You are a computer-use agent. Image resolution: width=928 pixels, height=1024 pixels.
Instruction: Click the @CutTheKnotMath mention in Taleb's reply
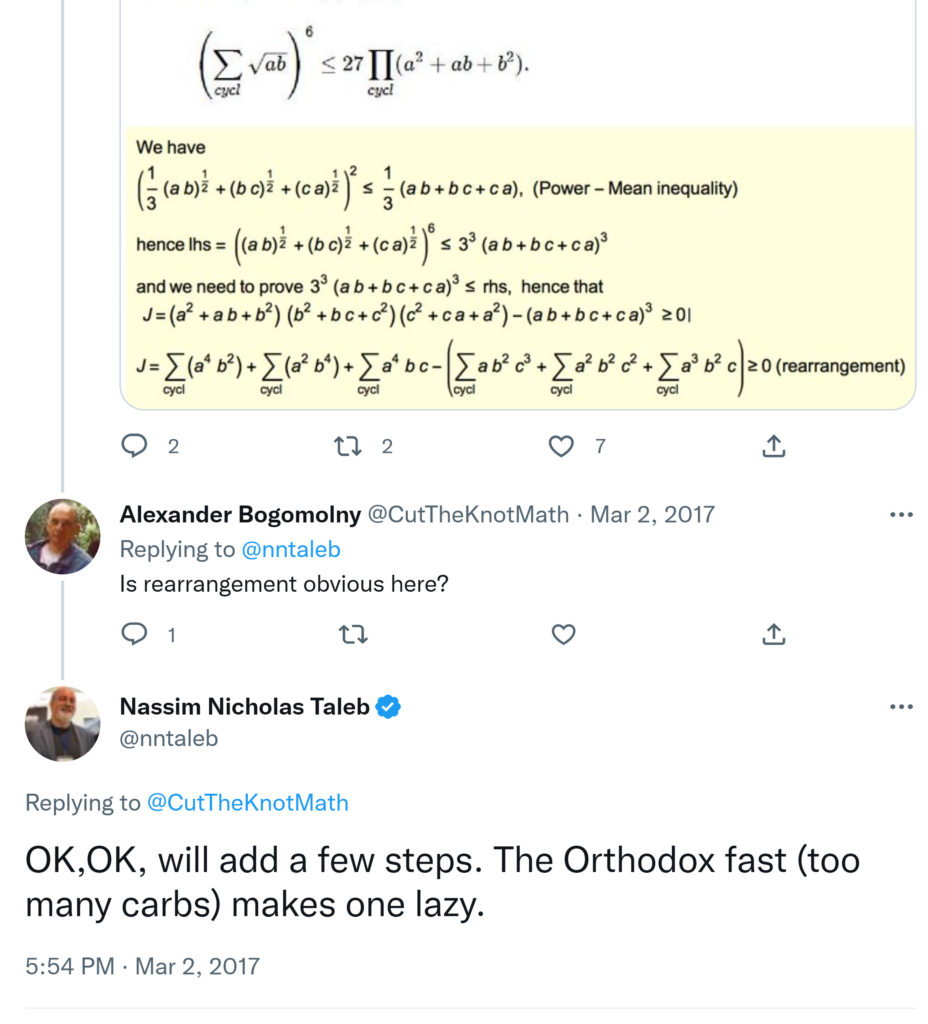[x=247, y=802]
